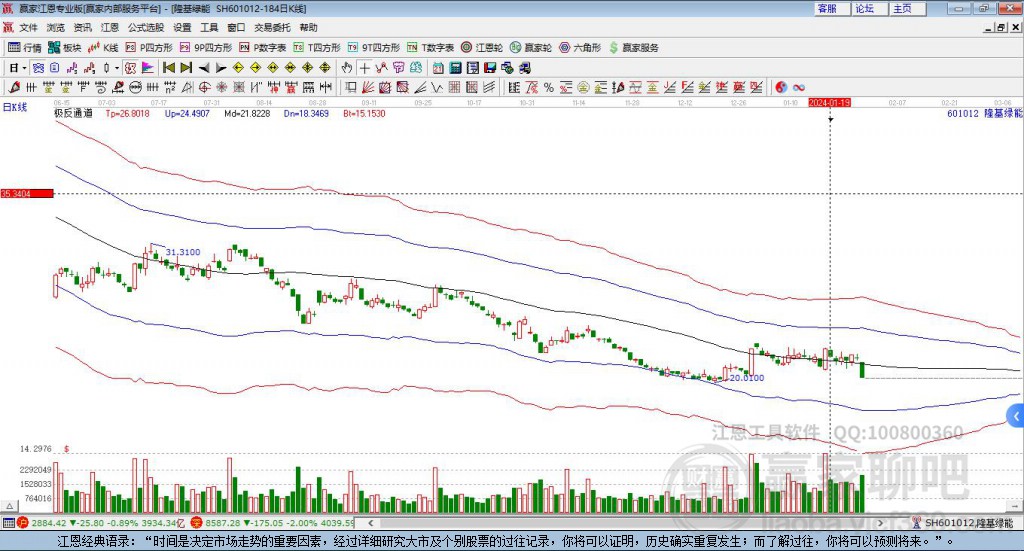This screenshot has width=1024, height=551.
Task: Click the 31.3100 high price label
Action: pos(183,252)
